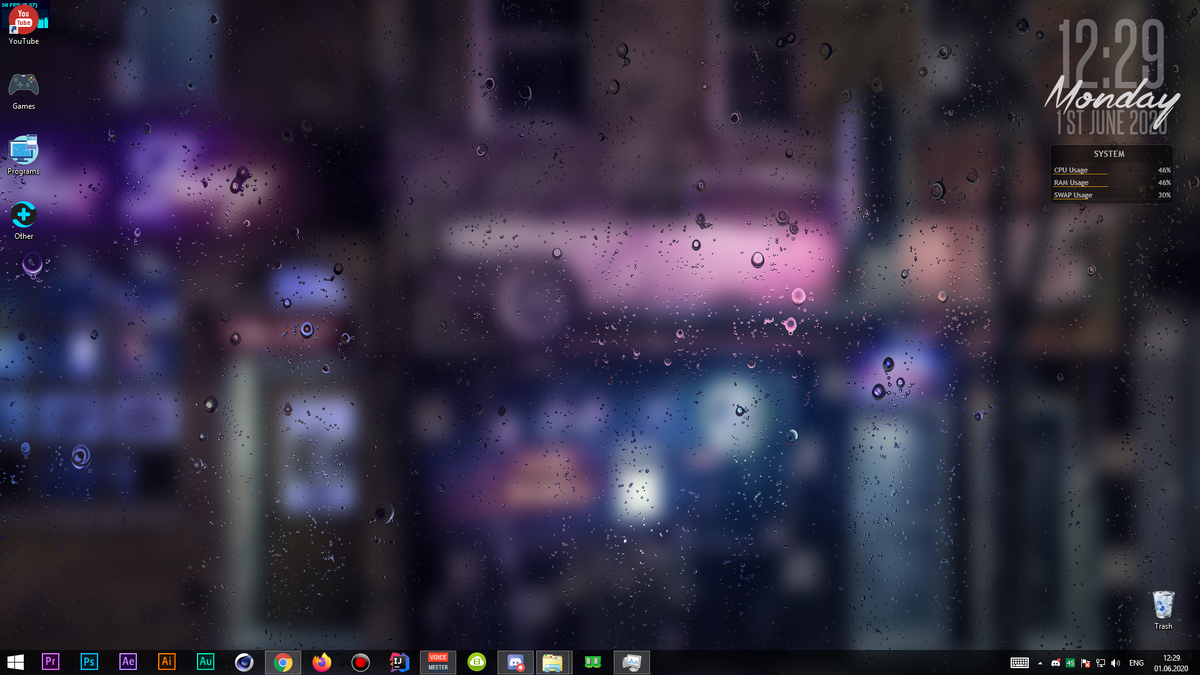Open the security flag tray icon

[x=1085, y=663]
